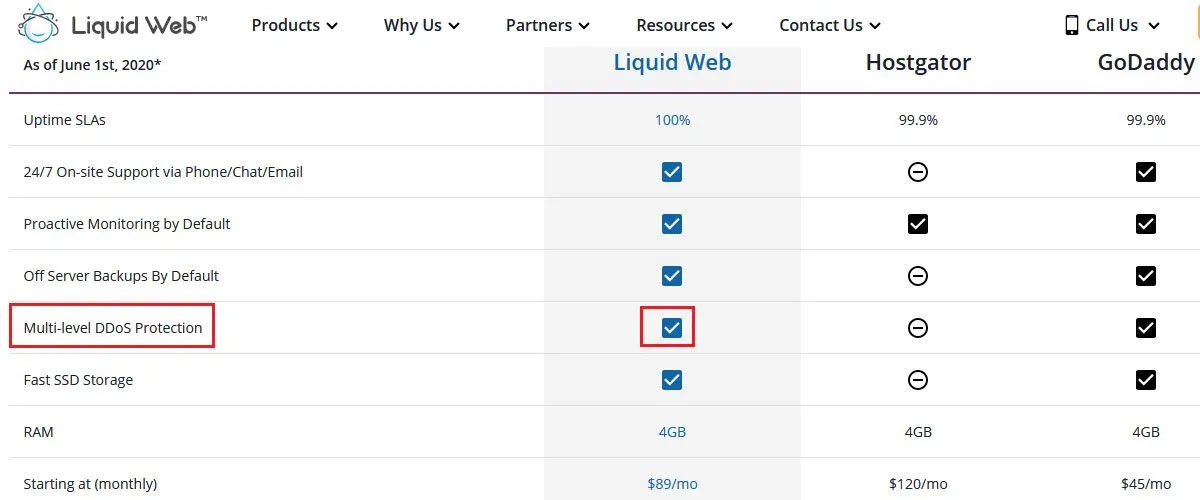The image size is (1200, 500).
Task: Open the Partners menu
Action: pos(548,25)
